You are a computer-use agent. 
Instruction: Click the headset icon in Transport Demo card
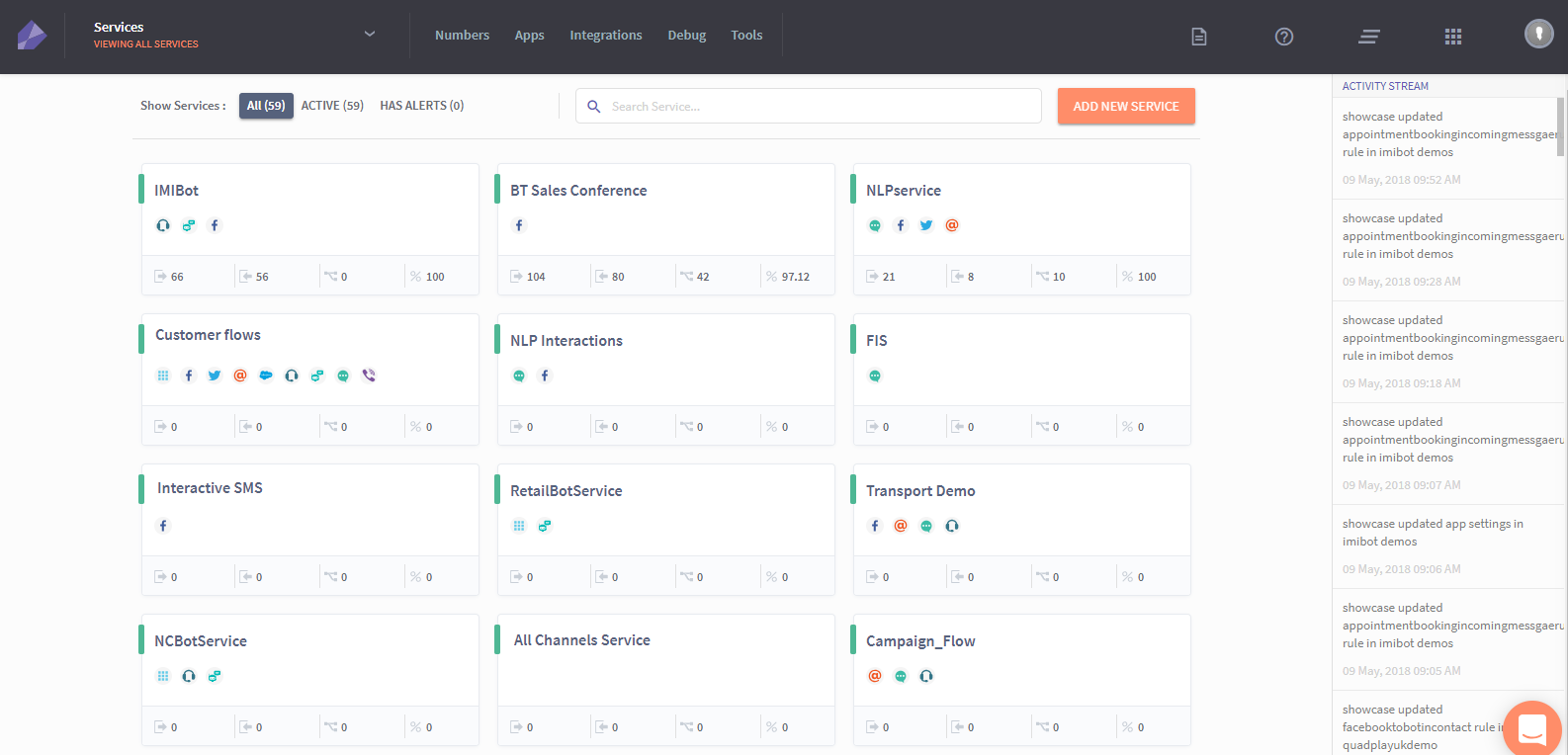952,526
